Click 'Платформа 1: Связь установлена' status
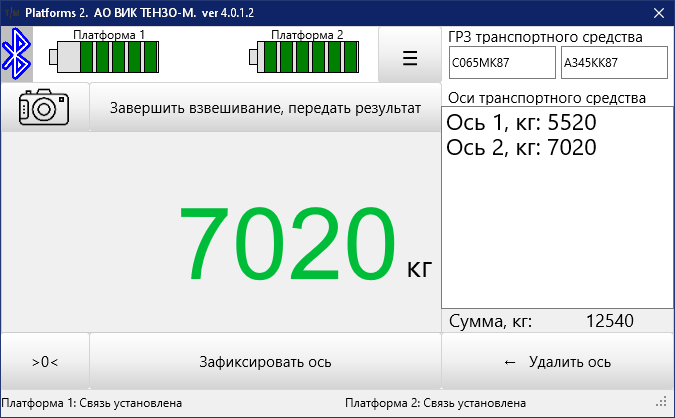Viewport: 675px width, 418px height. coord(91,404)
